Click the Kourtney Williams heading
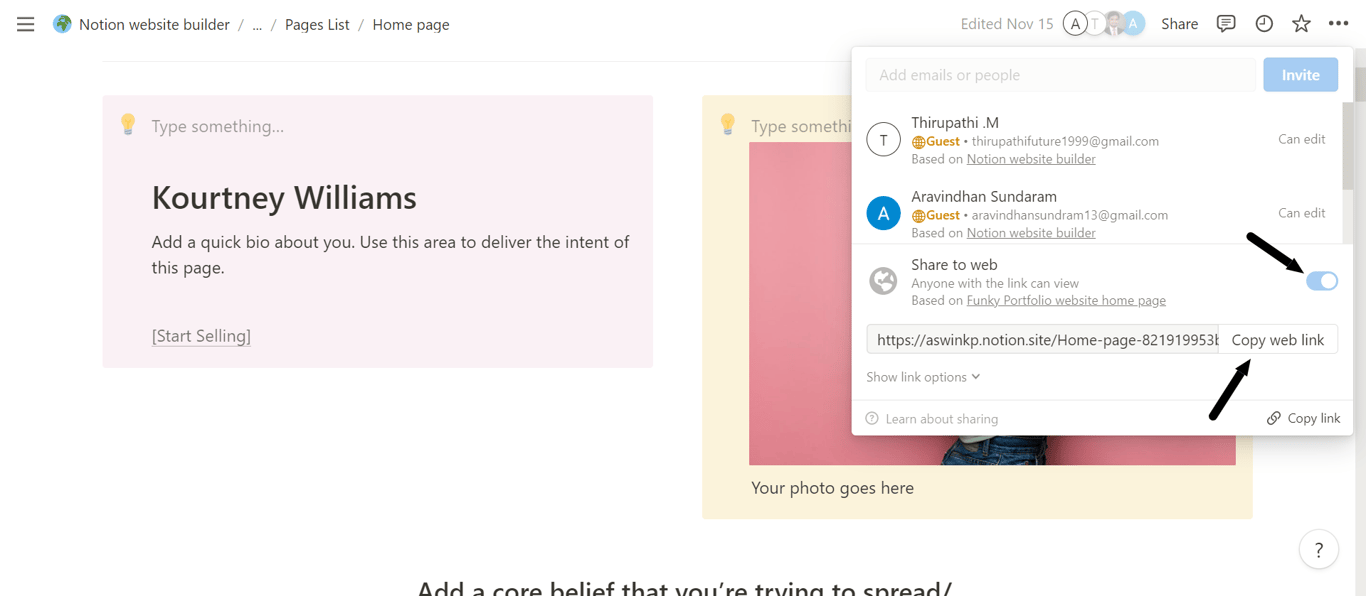 (x=284, y=197)
